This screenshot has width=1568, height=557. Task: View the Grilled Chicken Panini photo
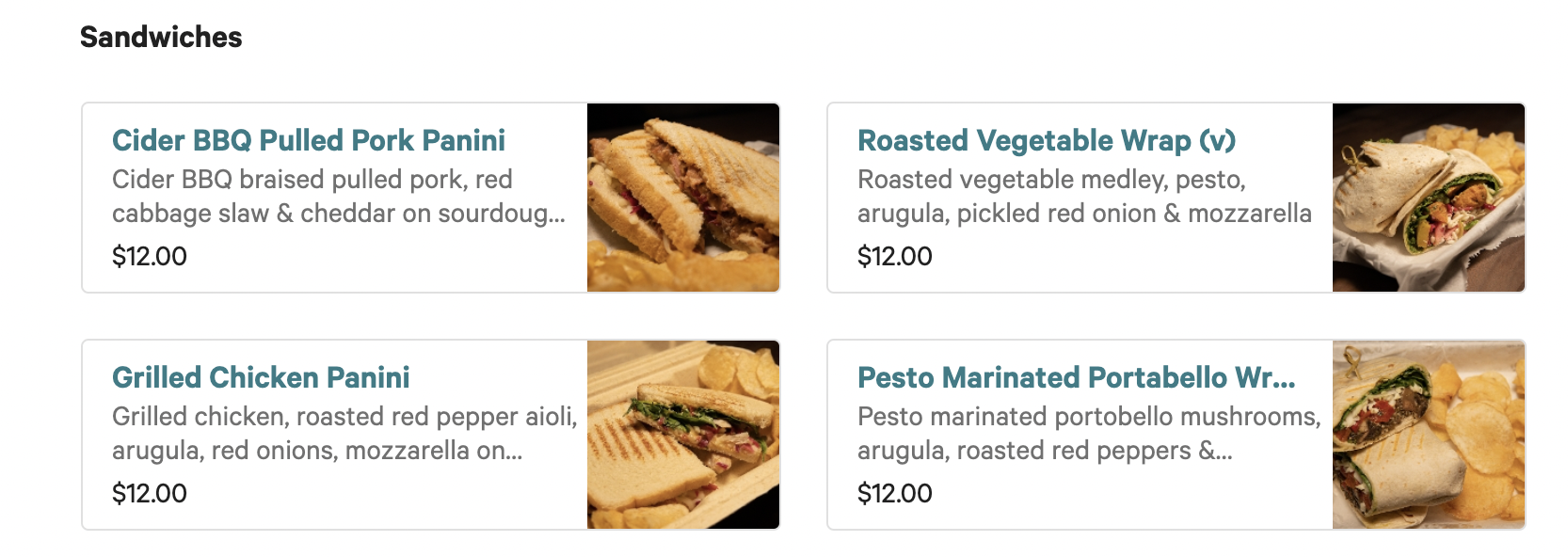pyautogui.click(x=683, y=435)
